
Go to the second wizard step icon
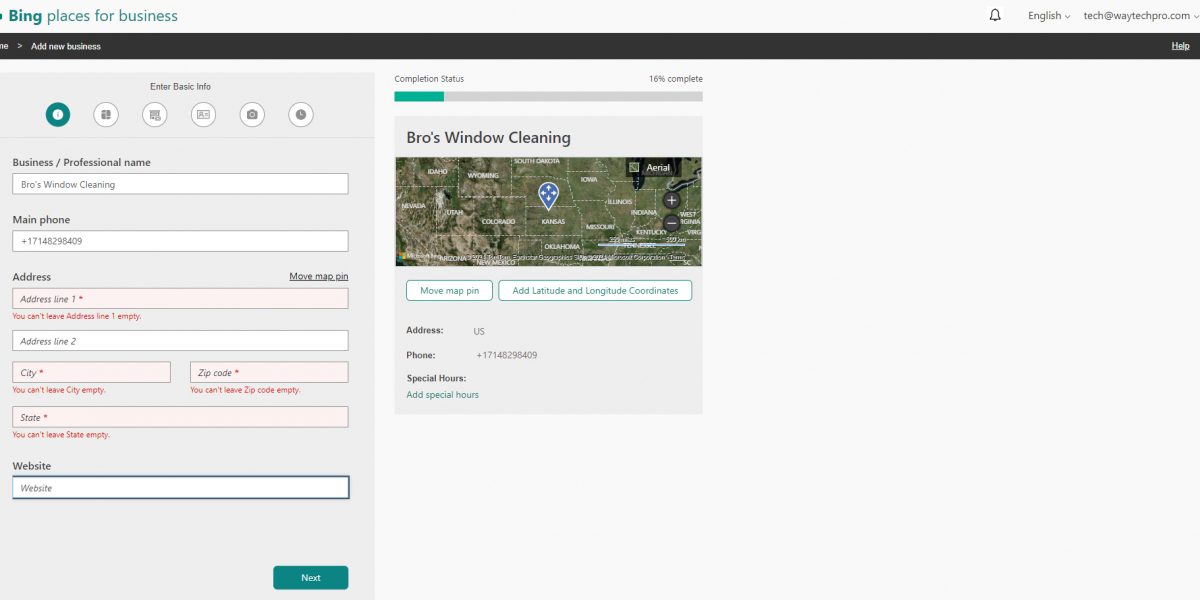[x=106, y=115]
